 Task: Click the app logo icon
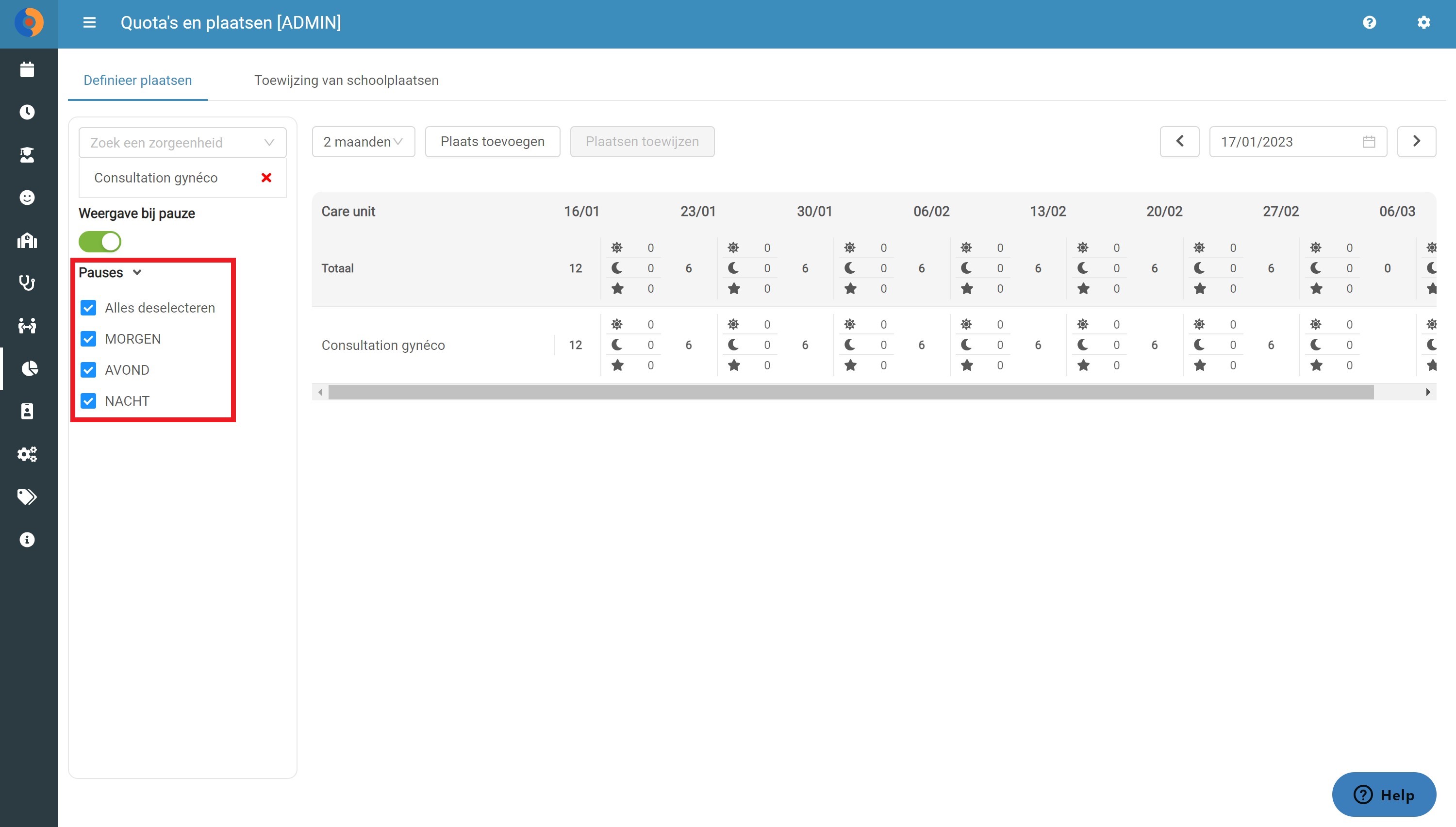click(29, 23)
